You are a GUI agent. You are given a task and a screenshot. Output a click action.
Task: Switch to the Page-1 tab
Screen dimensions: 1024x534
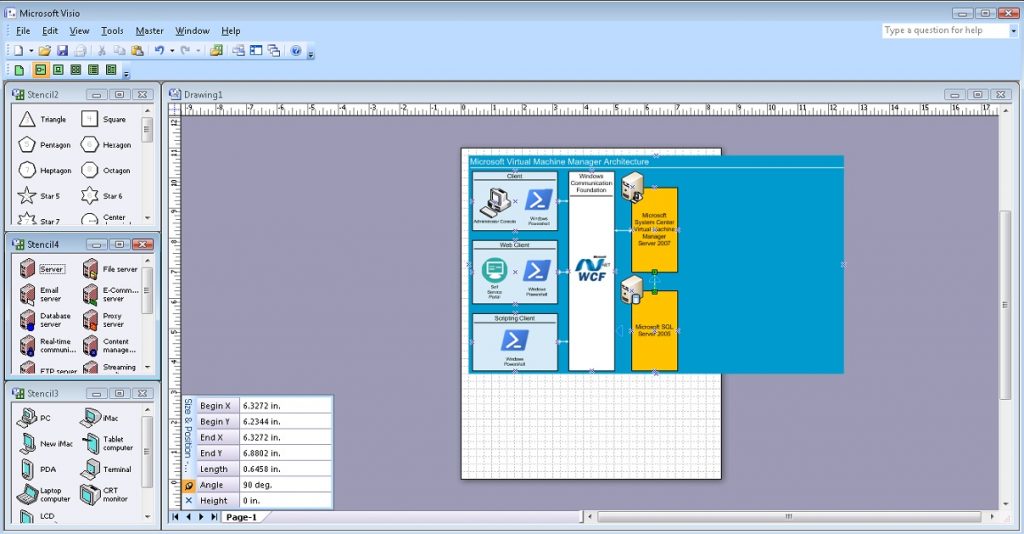[x=242, y=517]
